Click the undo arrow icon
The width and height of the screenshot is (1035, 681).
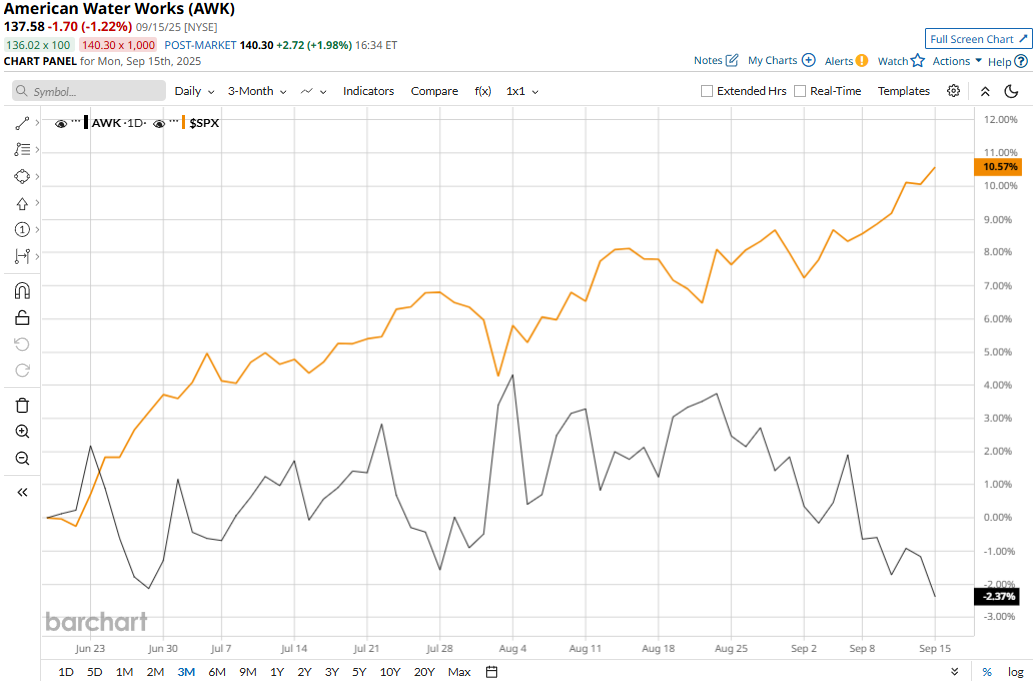tap(22, 344)
